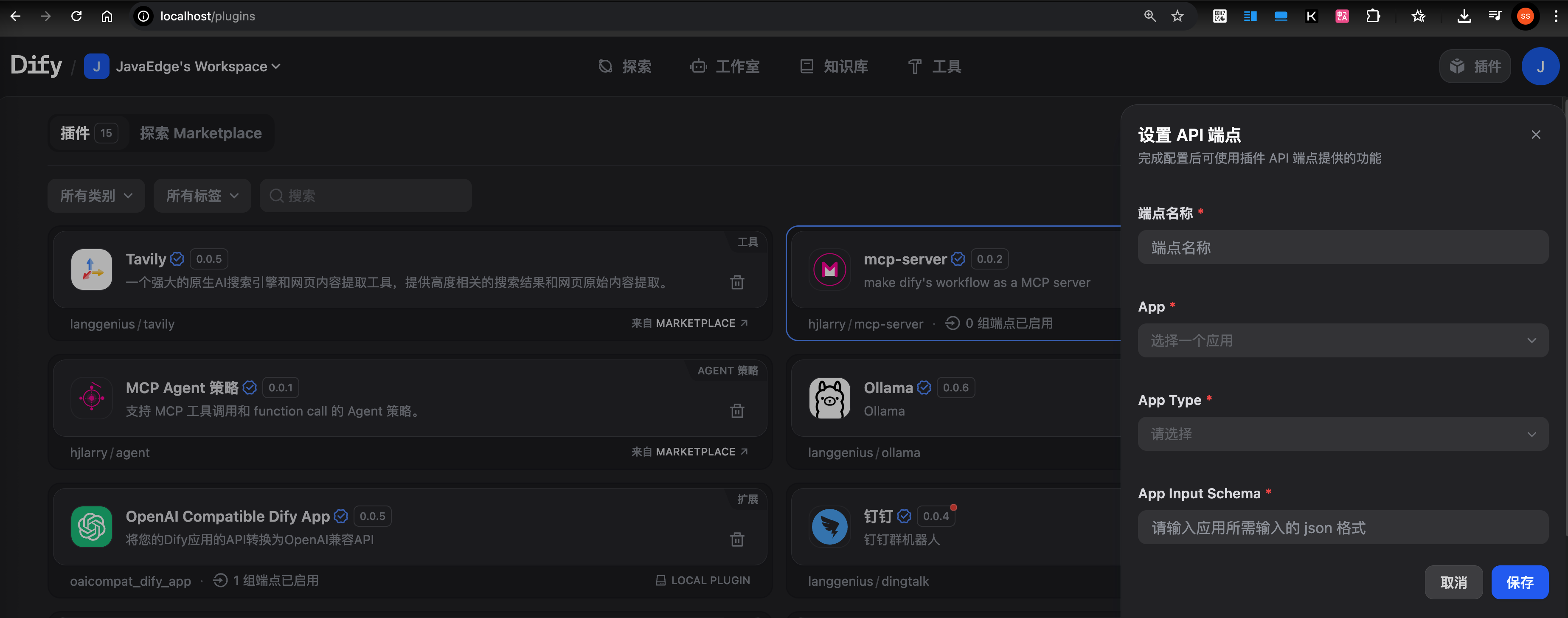The image size is (1568, 618).
Task: Open the mcp-server plugin icon
Action: pyautogui.click(x=829, y=270)
